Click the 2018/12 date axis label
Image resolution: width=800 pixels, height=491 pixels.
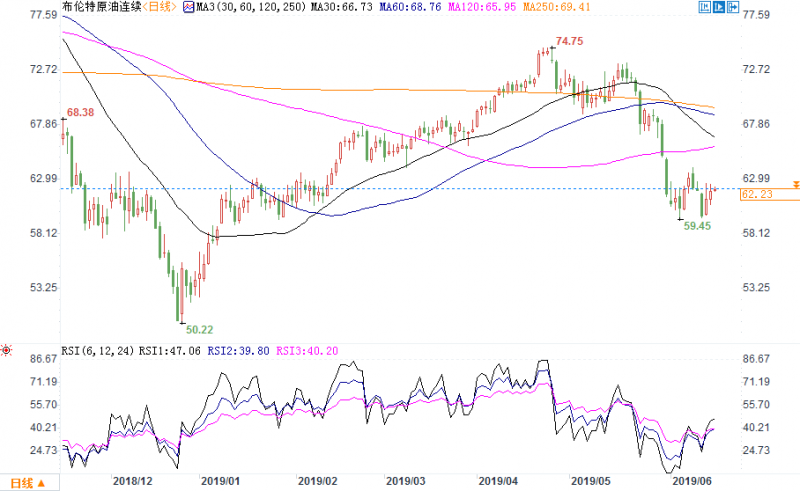pyautogui.click(x=133, y=481)
